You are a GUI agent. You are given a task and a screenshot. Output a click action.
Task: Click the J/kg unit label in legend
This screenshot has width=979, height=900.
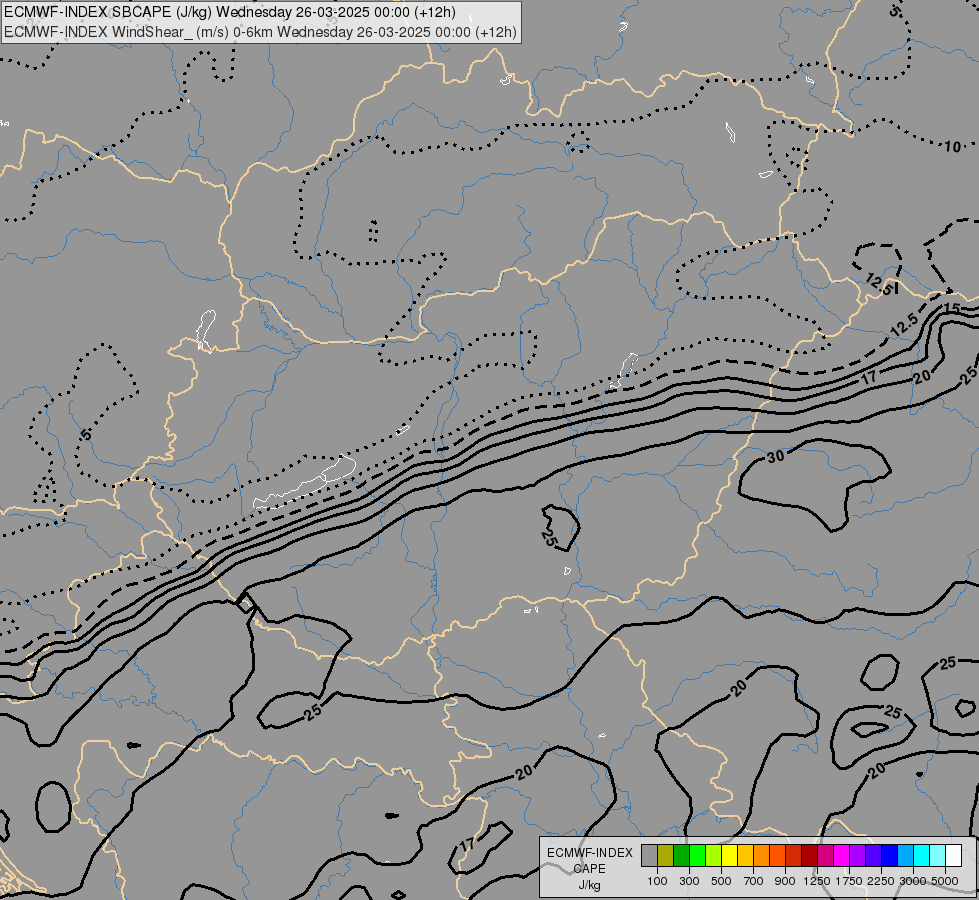(x=589, y=885)
